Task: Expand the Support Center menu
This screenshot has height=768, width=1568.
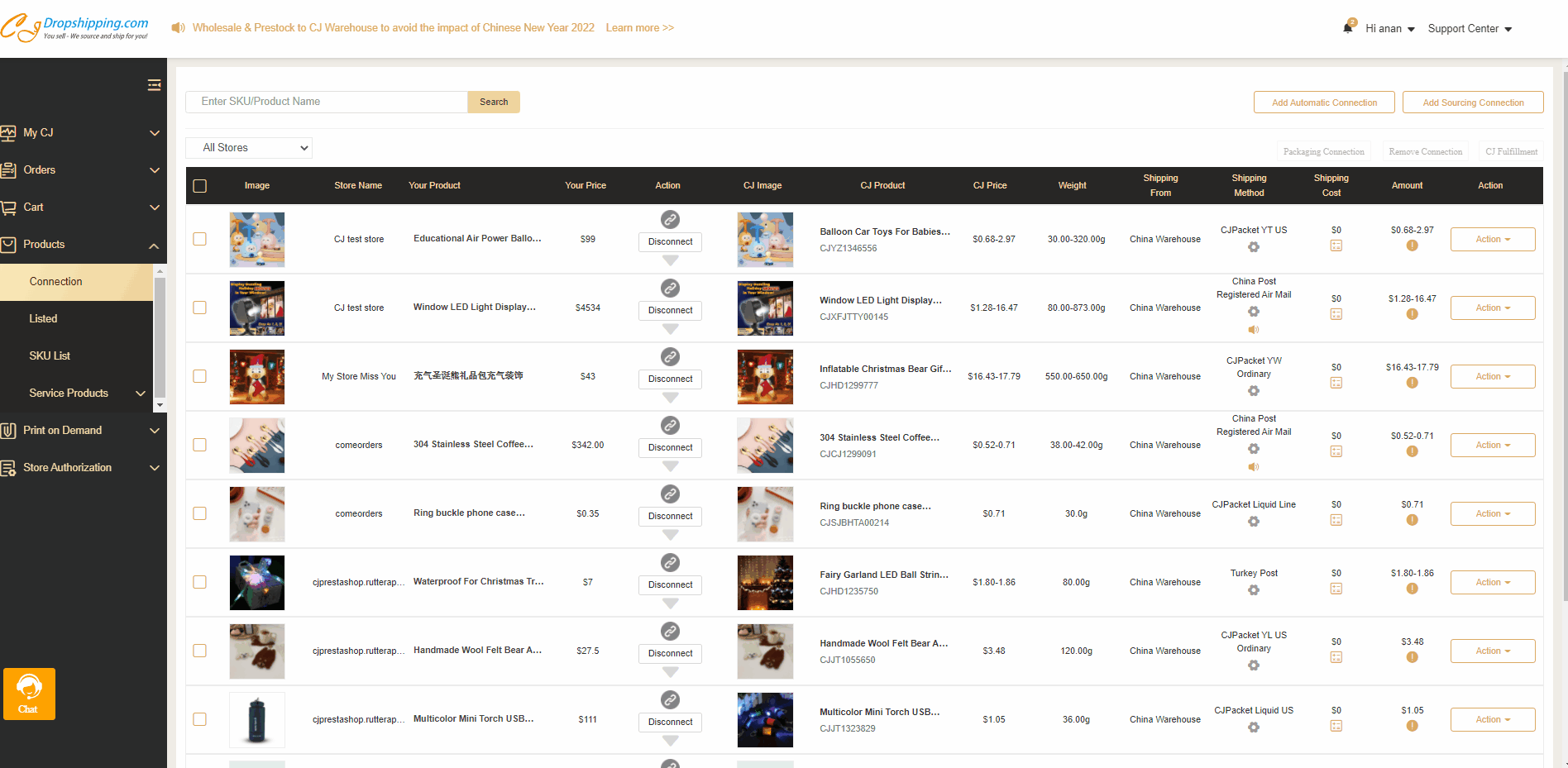Action: click(1470, 29)
